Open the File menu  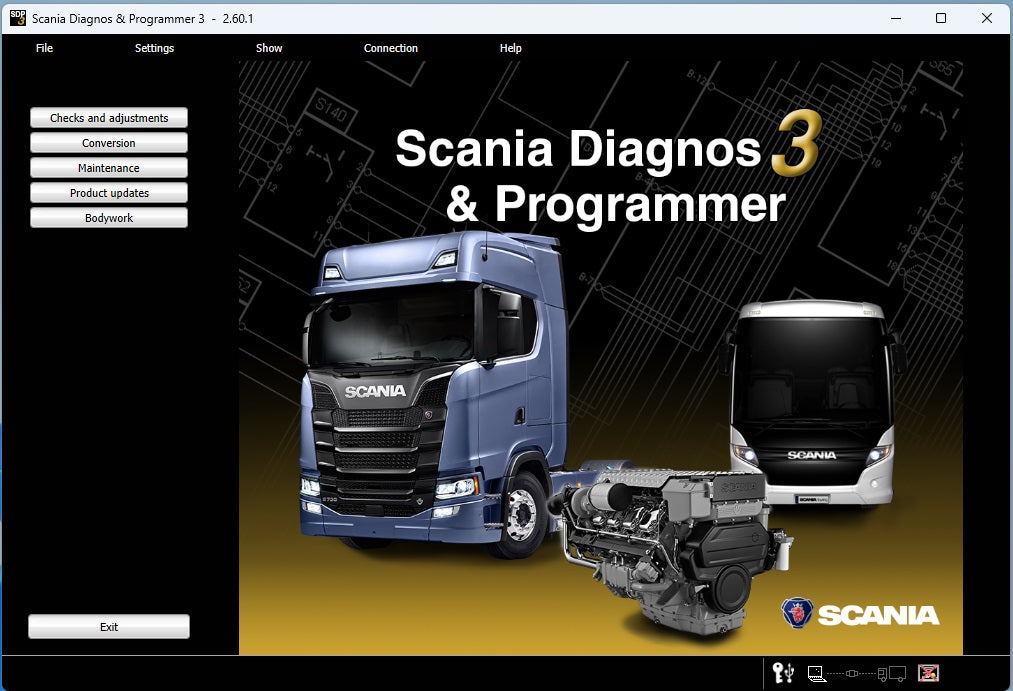pos(44,48)
